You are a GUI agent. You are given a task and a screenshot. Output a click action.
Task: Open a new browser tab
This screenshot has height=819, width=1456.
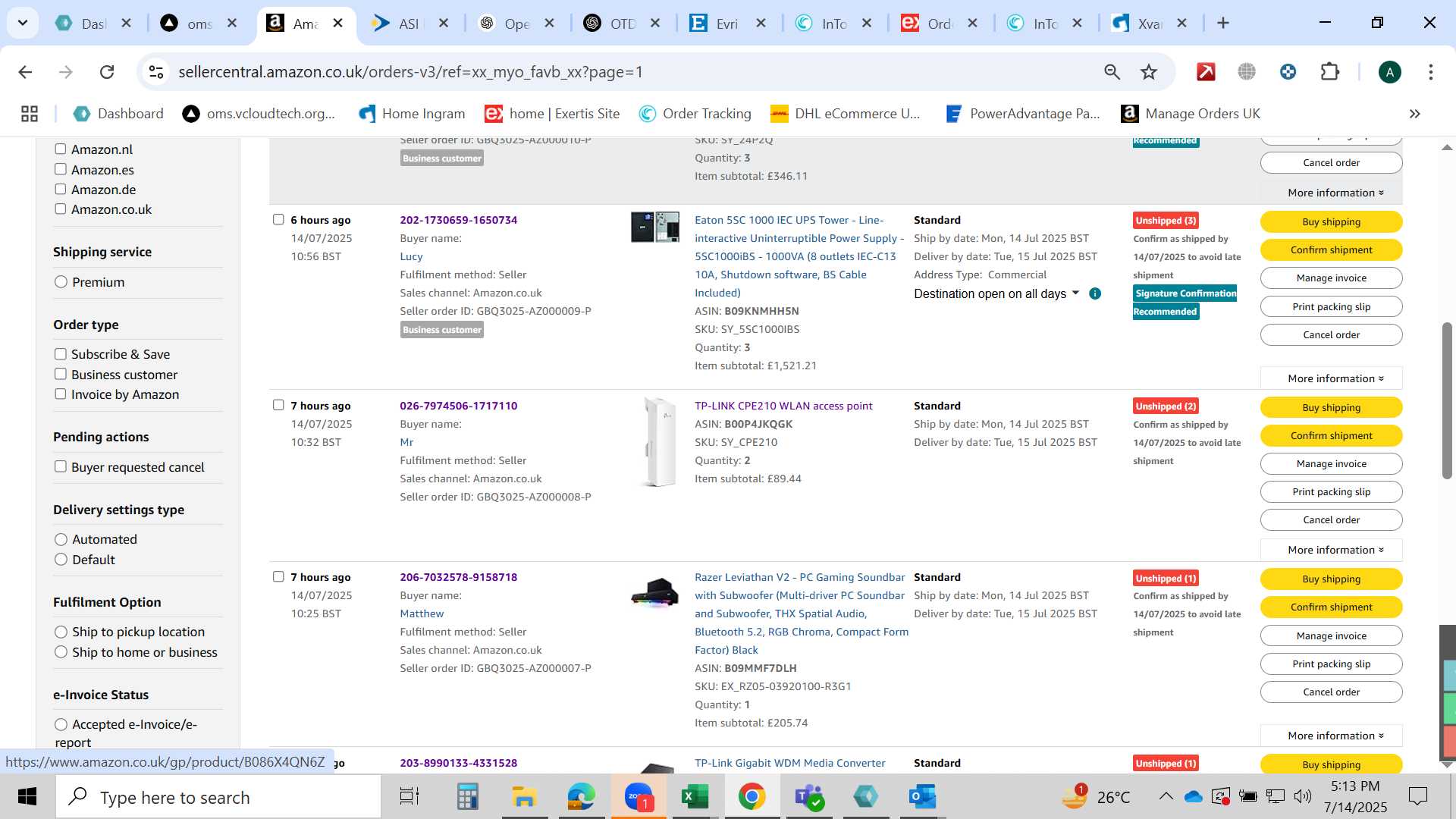[1222, 24]
